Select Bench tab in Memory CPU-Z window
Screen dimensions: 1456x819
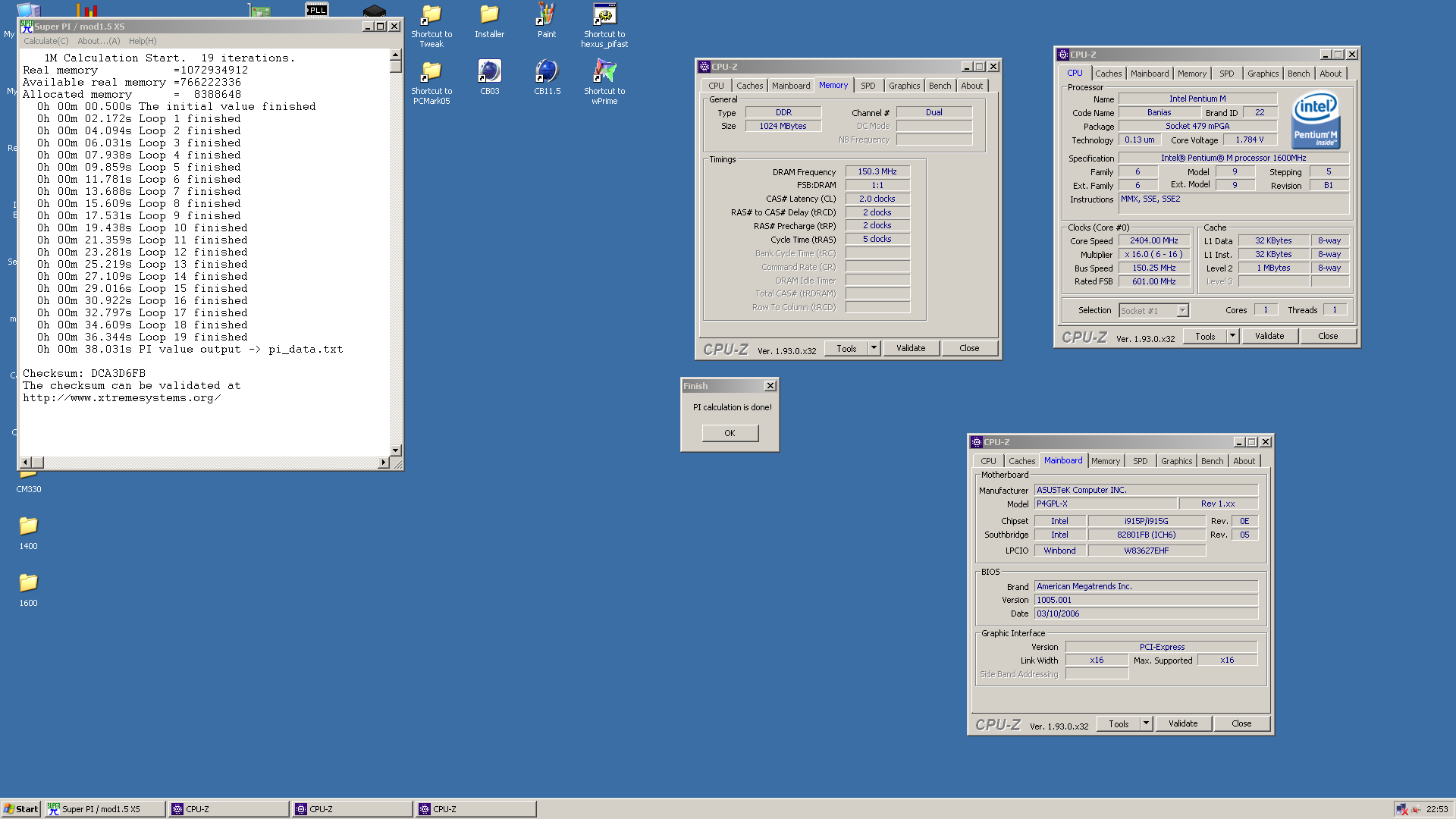[x=940, y=86]
